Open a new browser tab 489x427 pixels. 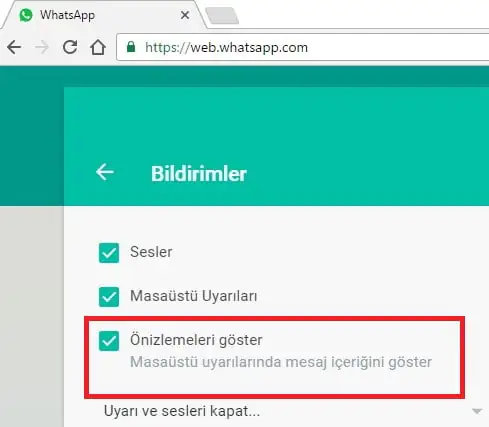222,16
